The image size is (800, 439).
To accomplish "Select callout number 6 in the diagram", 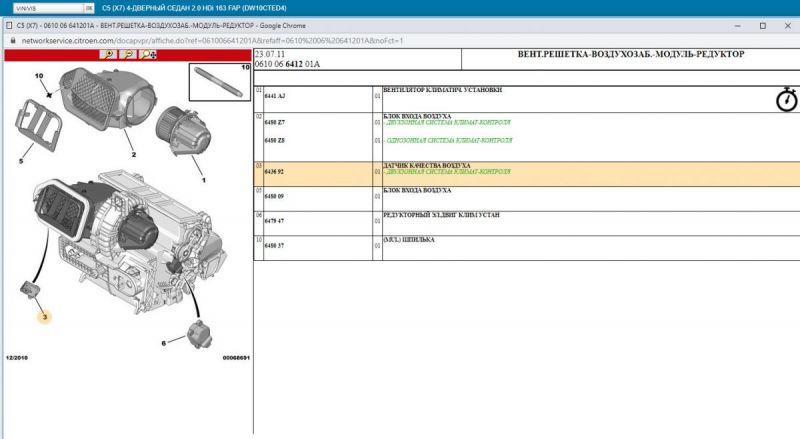I will tap(165, 343).
